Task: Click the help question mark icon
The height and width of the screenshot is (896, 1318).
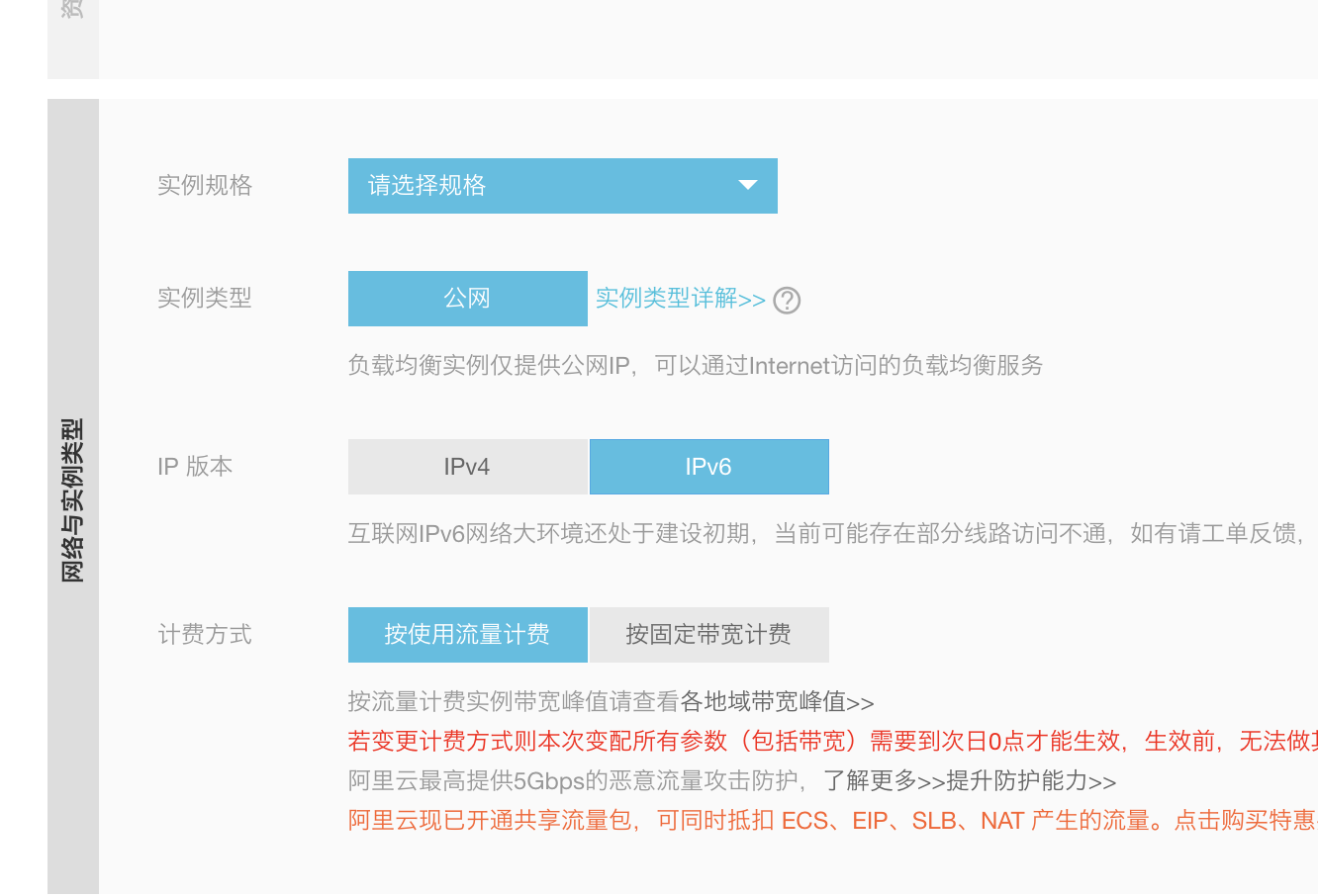Action: 787,300
